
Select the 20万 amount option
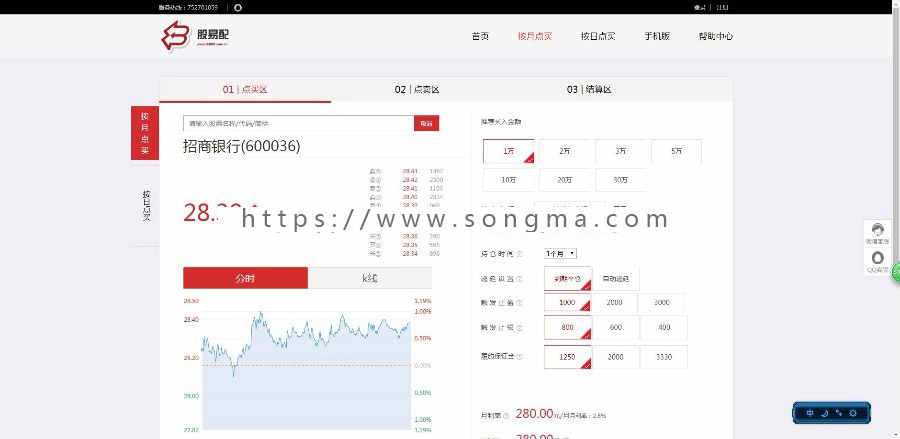pos(565,180)
